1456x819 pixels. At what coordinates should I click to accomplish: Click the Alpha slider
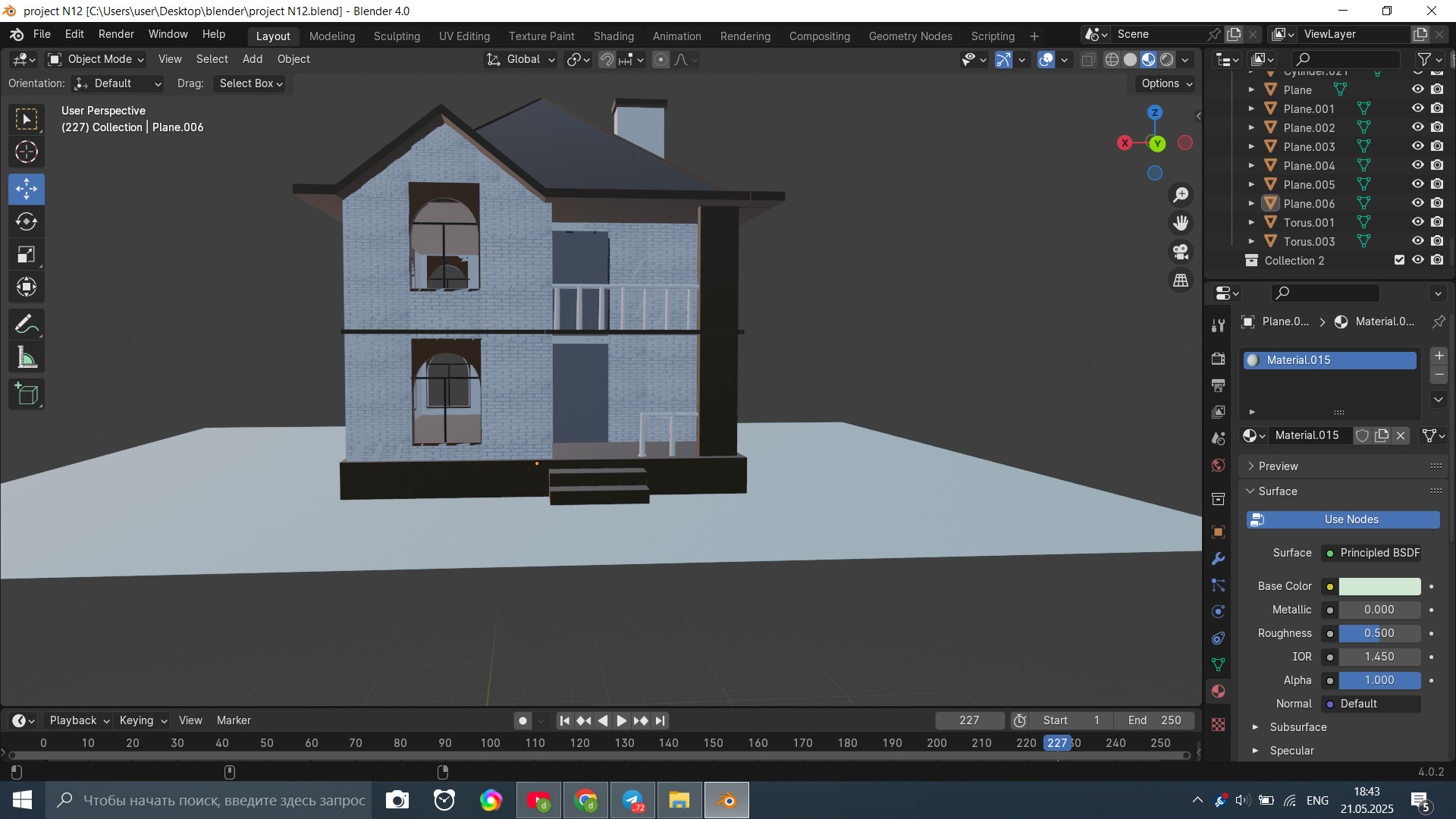[1379, 680]
